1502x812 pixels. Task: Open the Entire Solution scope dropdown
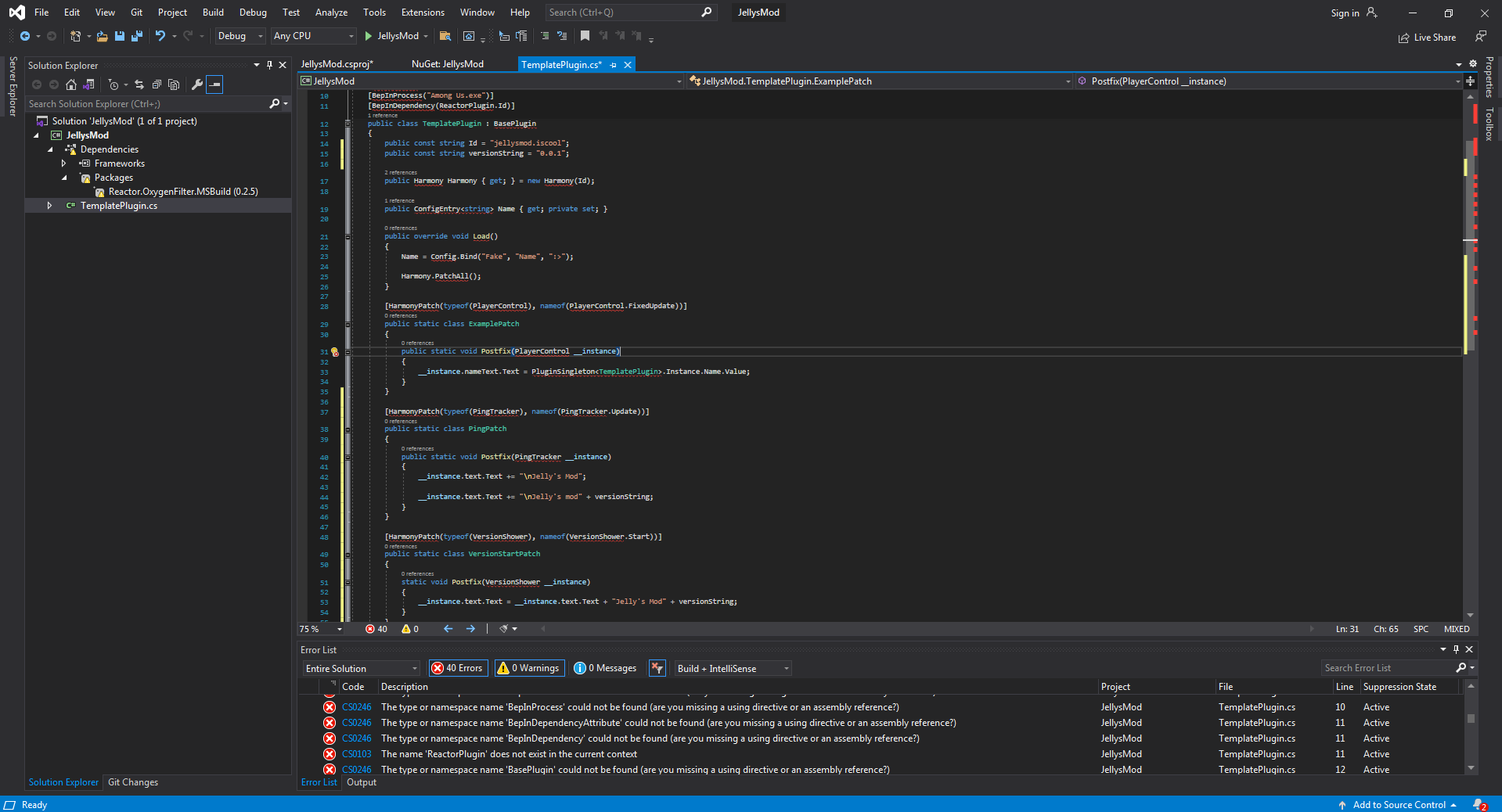pyautogui.click(x=362, y=668)
